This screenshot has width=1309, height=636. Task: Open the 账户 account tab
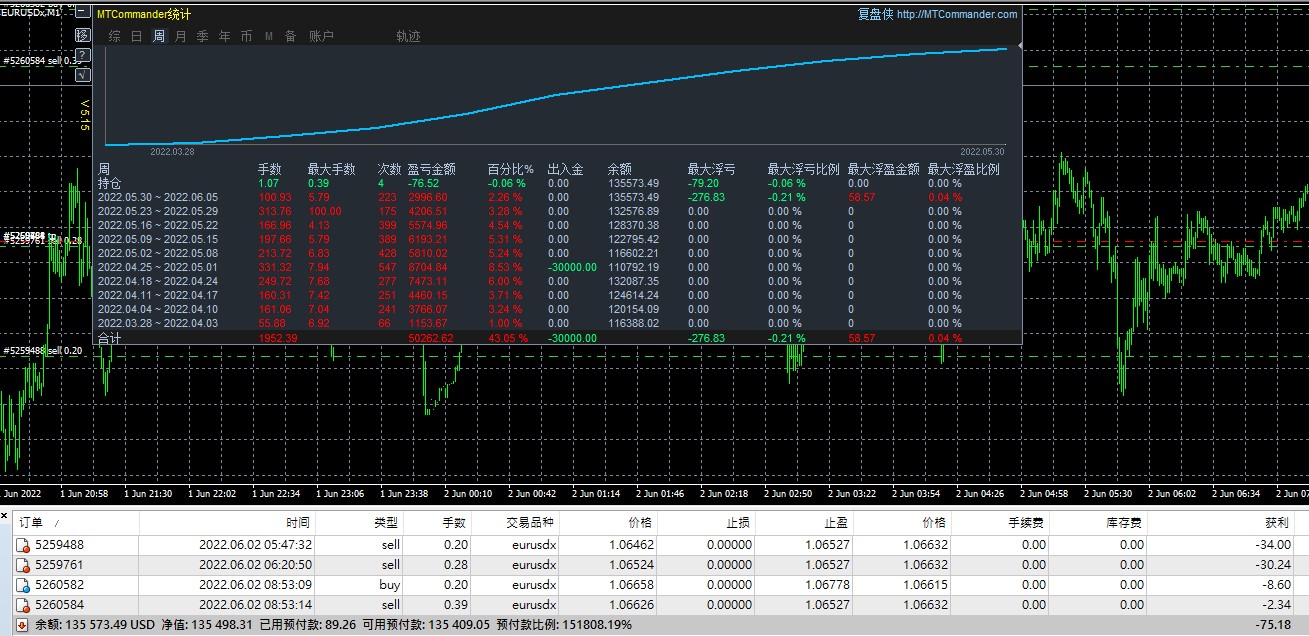click(x=321, y=36)
